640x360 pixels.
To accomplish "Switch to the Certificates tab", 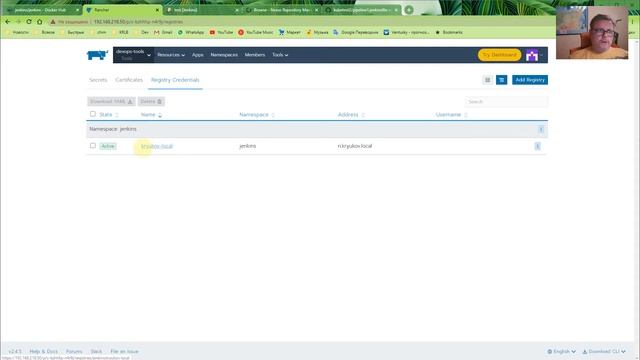I will (129, 80).
